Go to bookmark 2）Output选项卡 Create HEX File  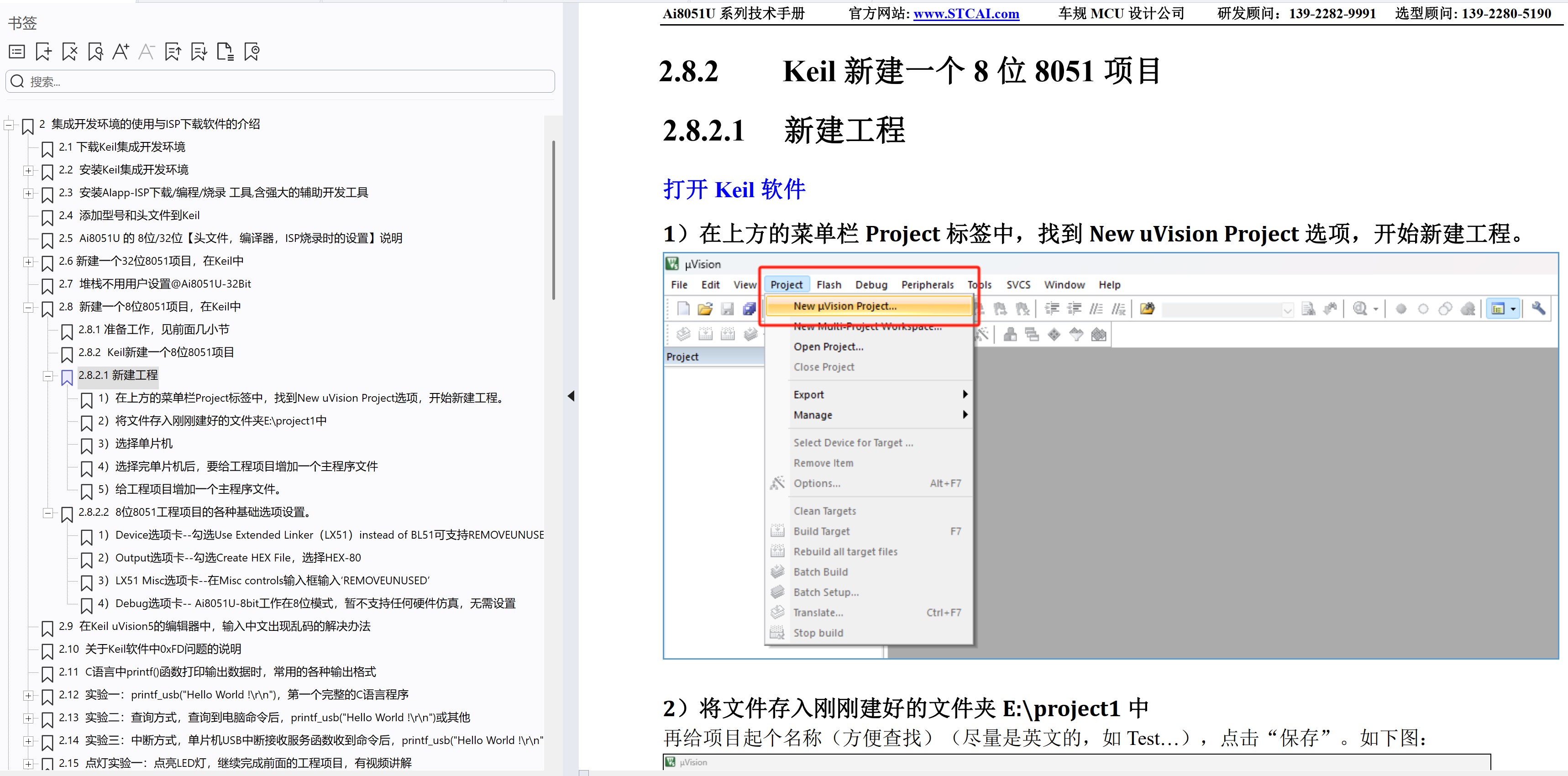point(229,557)
